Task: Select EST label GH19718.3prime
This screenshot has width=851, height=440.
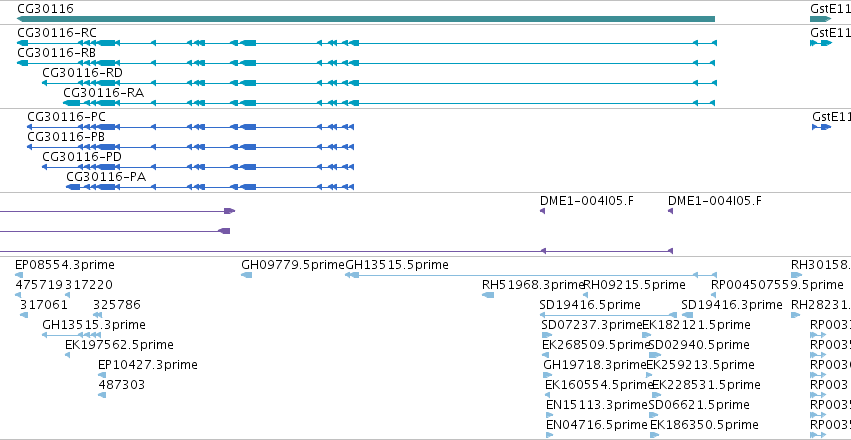Action: [595, 365]
